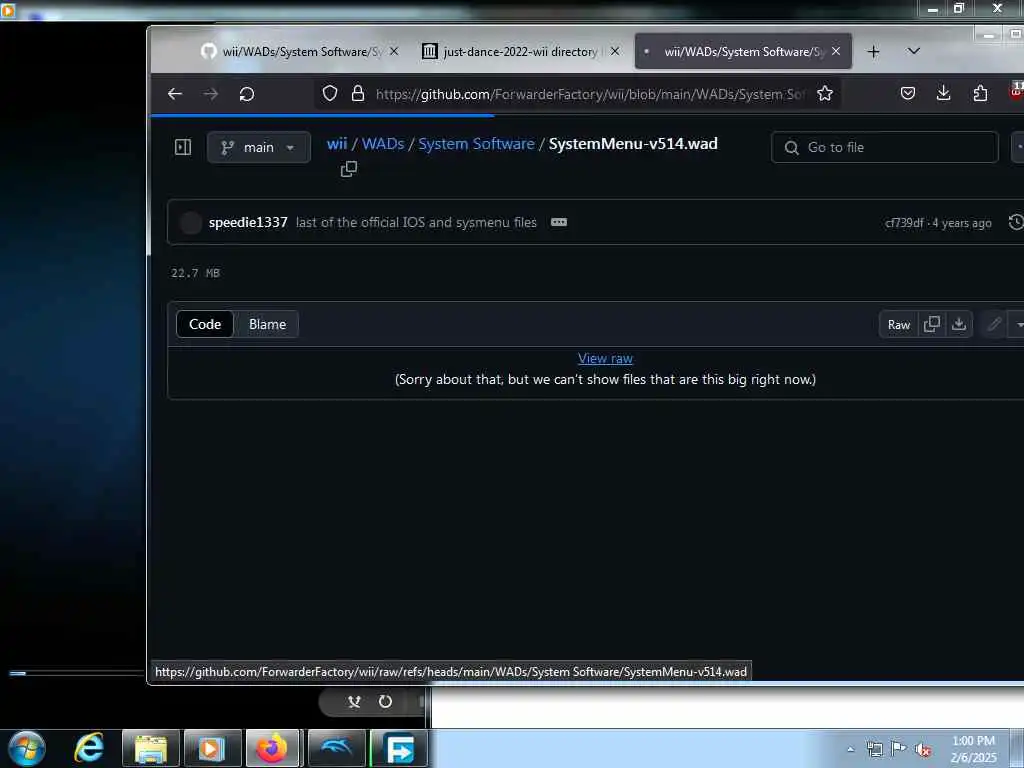Open commit cf739df link
Viewport: 1024px width, 768px height.
pyautogui.click(x=904, y=223)
